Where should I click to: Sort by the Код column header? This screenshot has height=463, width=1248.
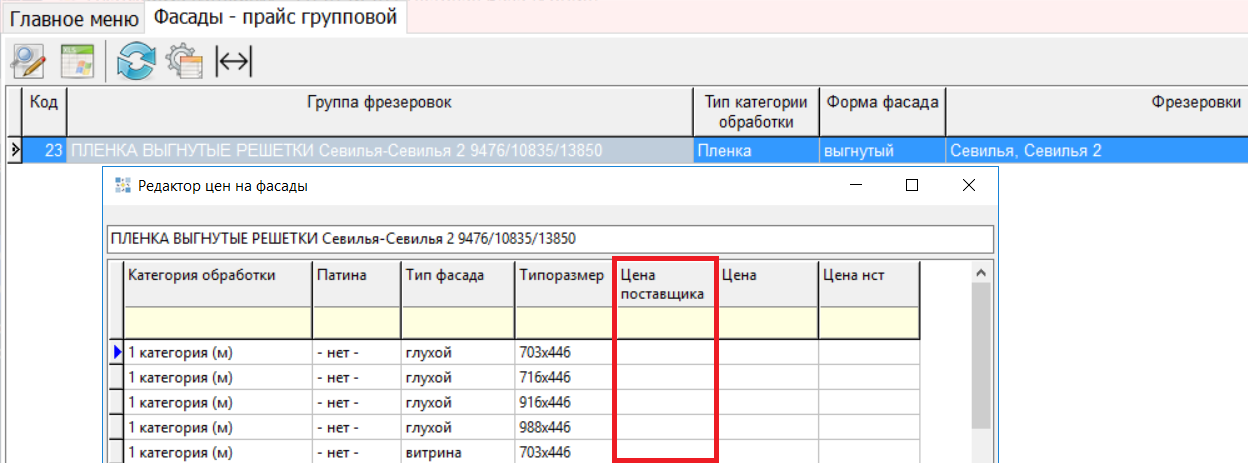tap(44, 102)
